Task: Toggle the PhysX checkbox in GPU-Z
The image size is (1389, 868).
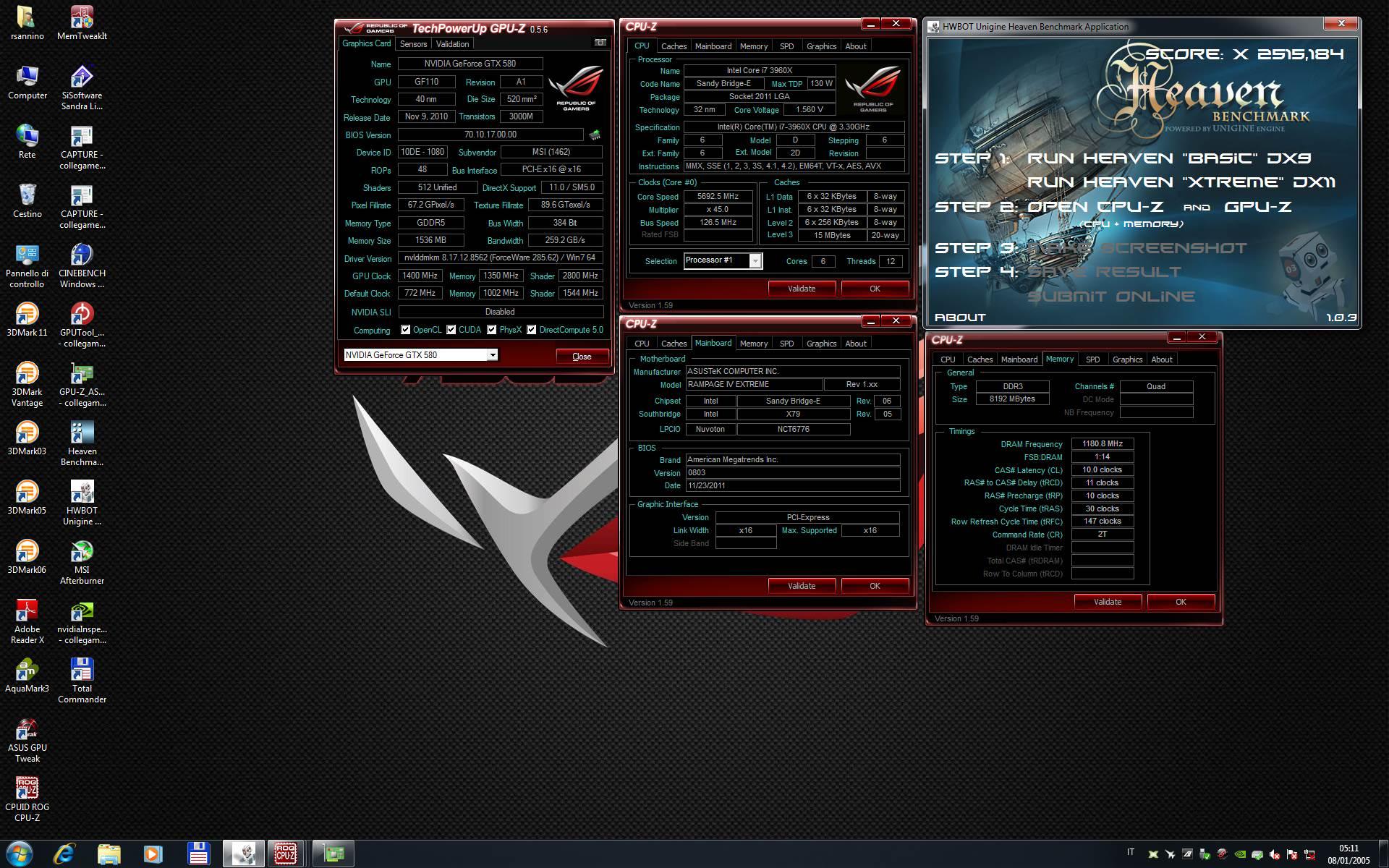Action: click(492, 330)
